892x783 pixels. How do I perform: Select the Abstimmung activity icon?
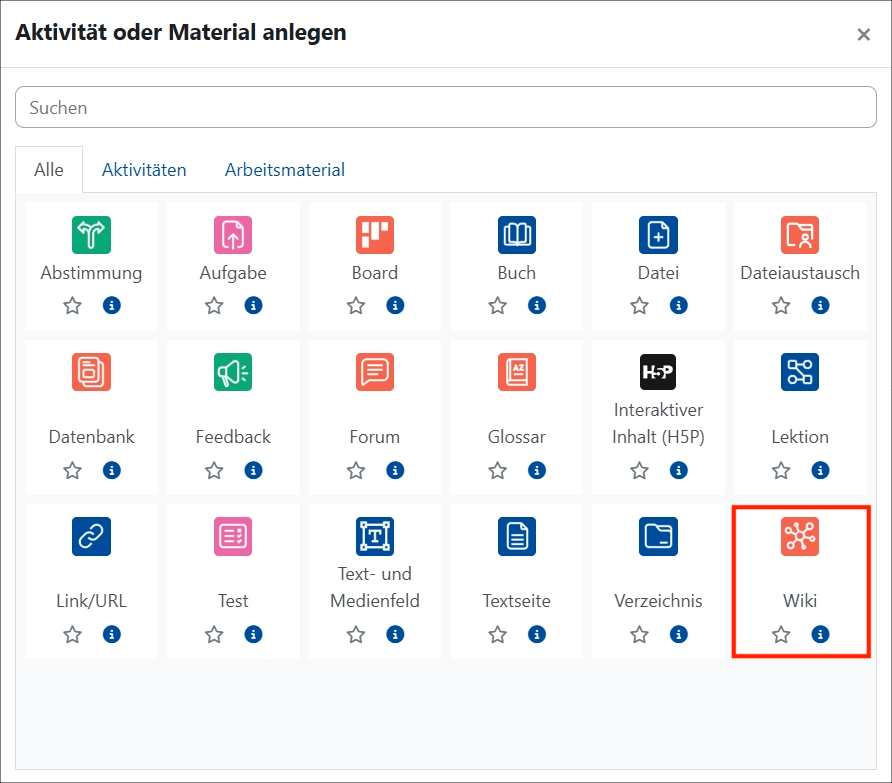[90, 235]
